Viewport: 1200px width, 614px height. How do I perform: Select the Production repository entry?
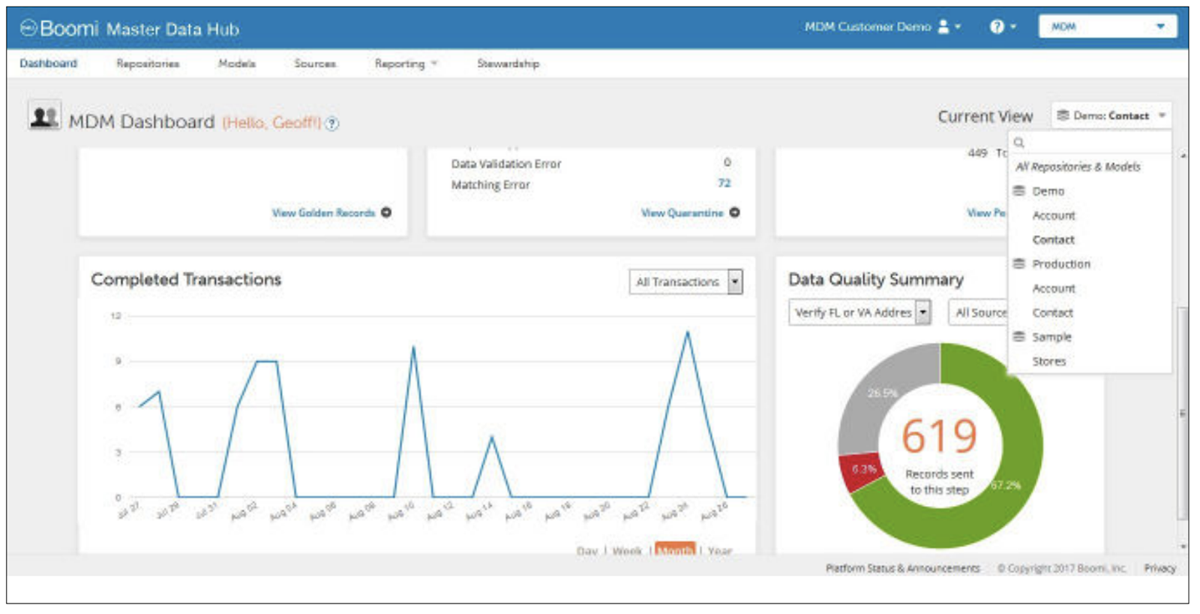pyautogui.click(x=1061, y=264)
